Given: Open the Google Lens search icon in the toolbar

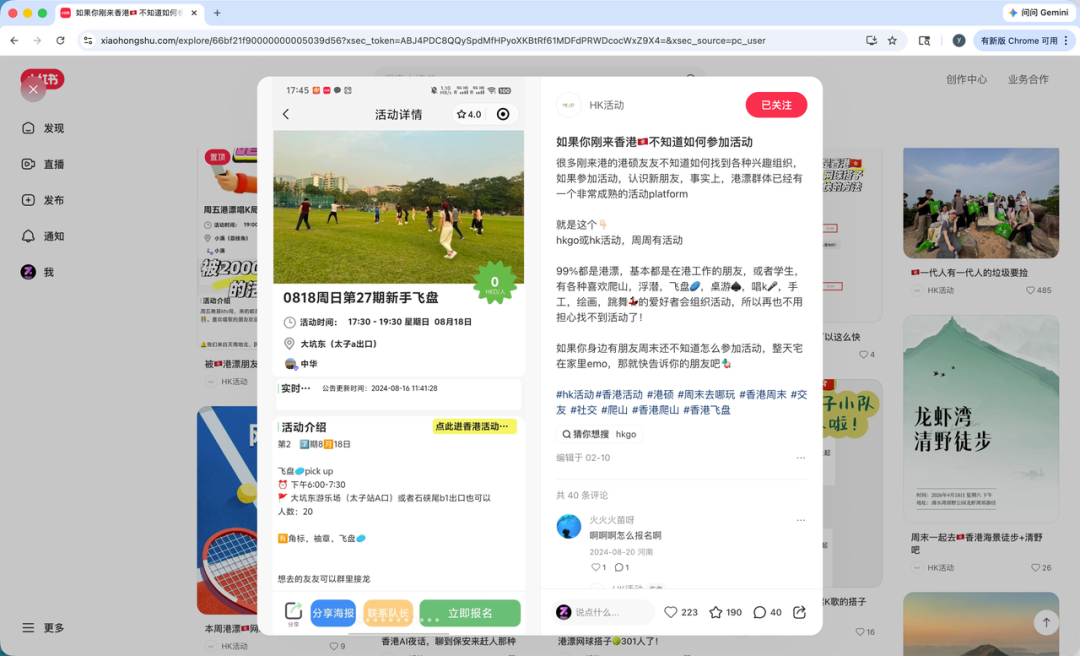Looking at the screenshot, I should [x=924, y=41].
